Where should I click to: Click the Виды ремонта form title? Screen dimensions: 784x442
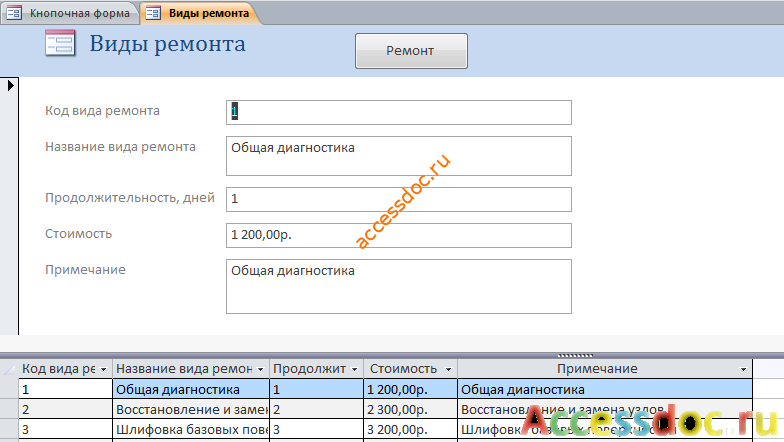(x=168, y=44)
